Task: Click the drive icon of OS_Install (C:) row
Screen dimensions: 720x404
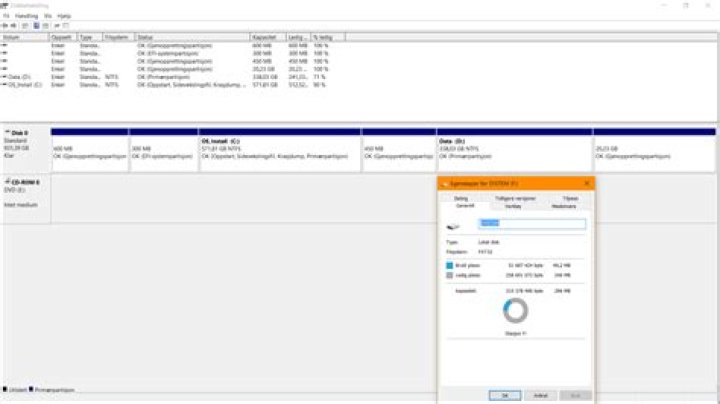Action: [4, 84]
